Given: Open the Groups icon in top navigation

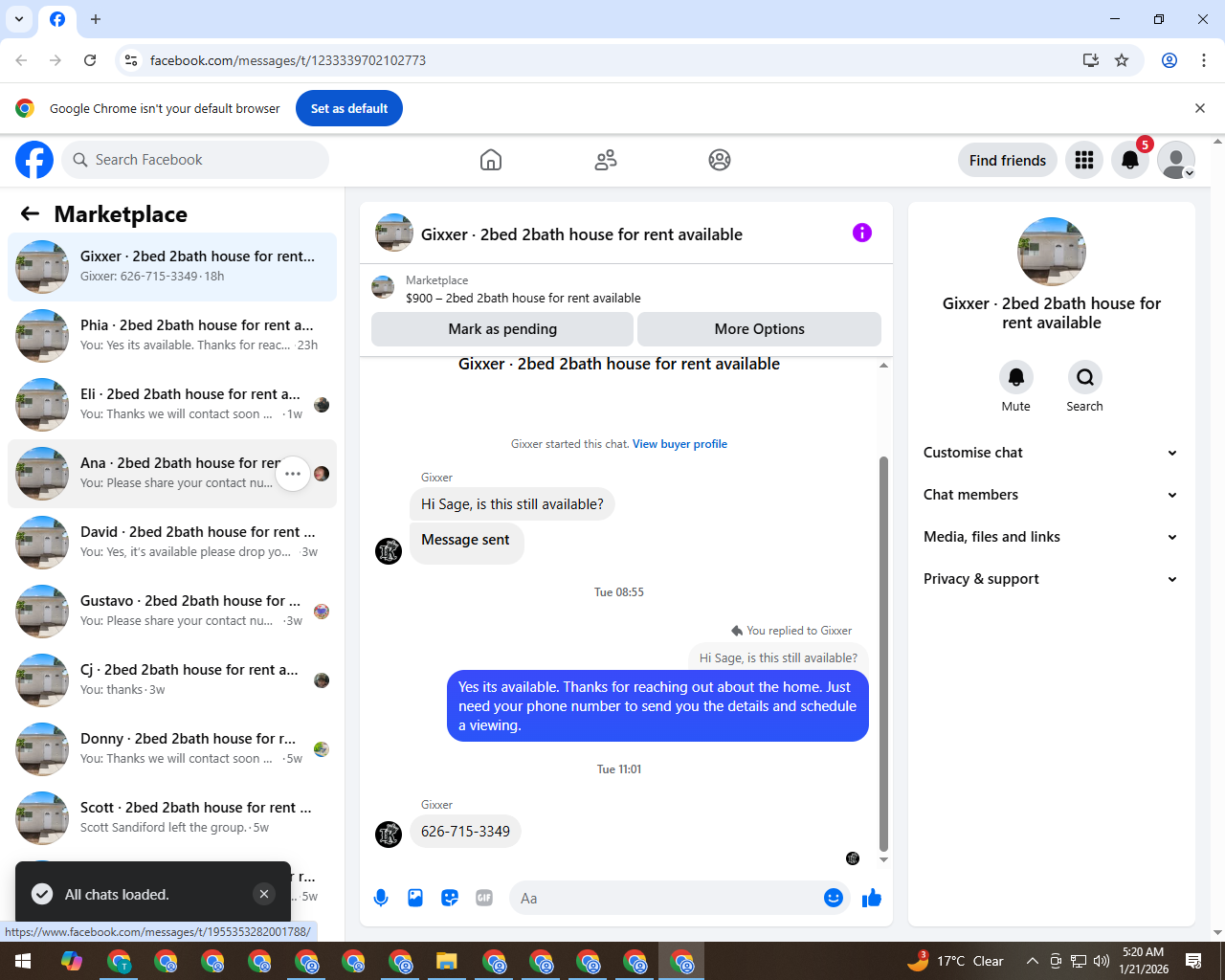Looking at the screenshot, I should click(x=720, y=160).
